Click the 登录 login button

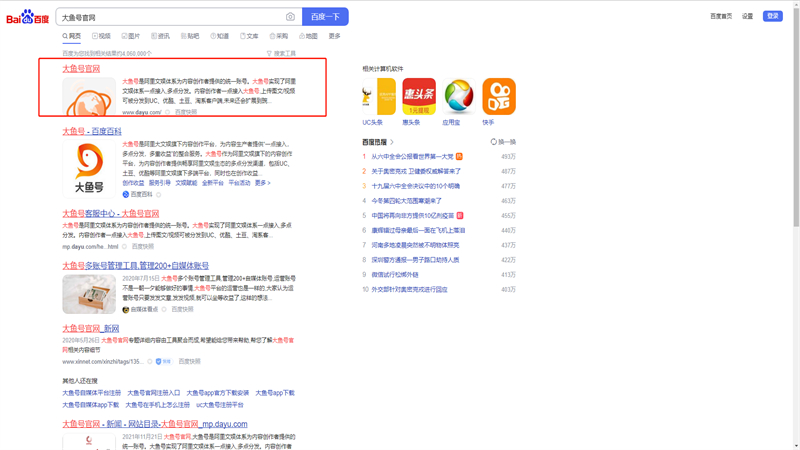(772, 16)
